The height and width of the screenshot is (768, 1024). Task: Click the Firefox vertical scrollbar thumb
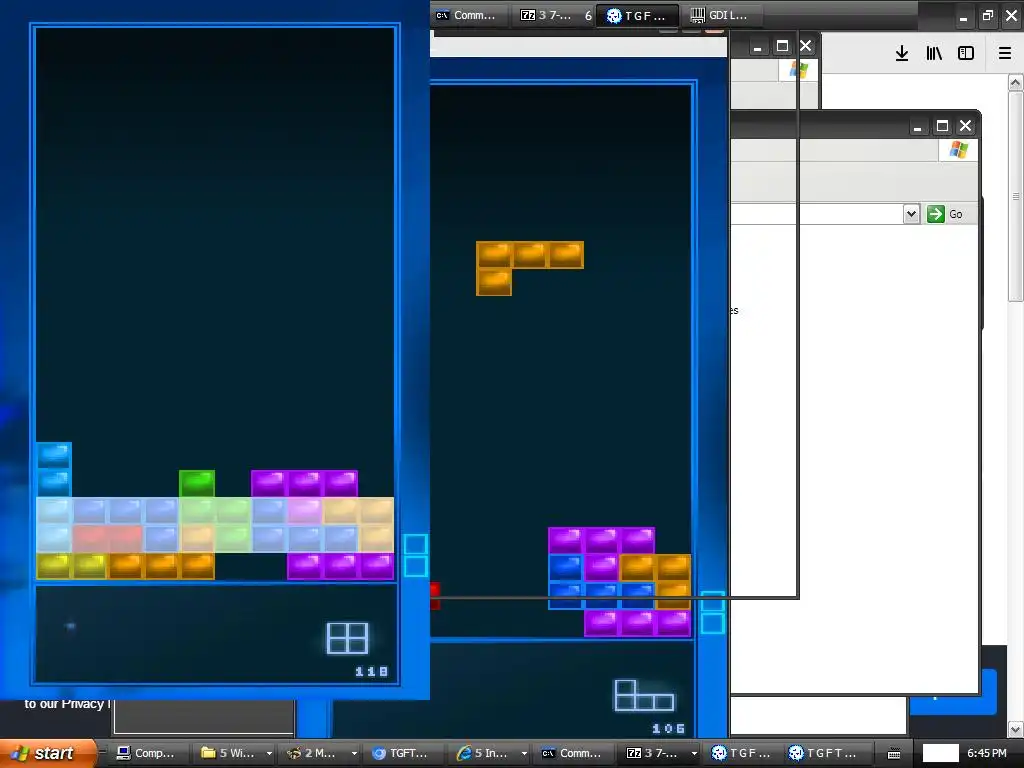click(x=1016, y=196)
